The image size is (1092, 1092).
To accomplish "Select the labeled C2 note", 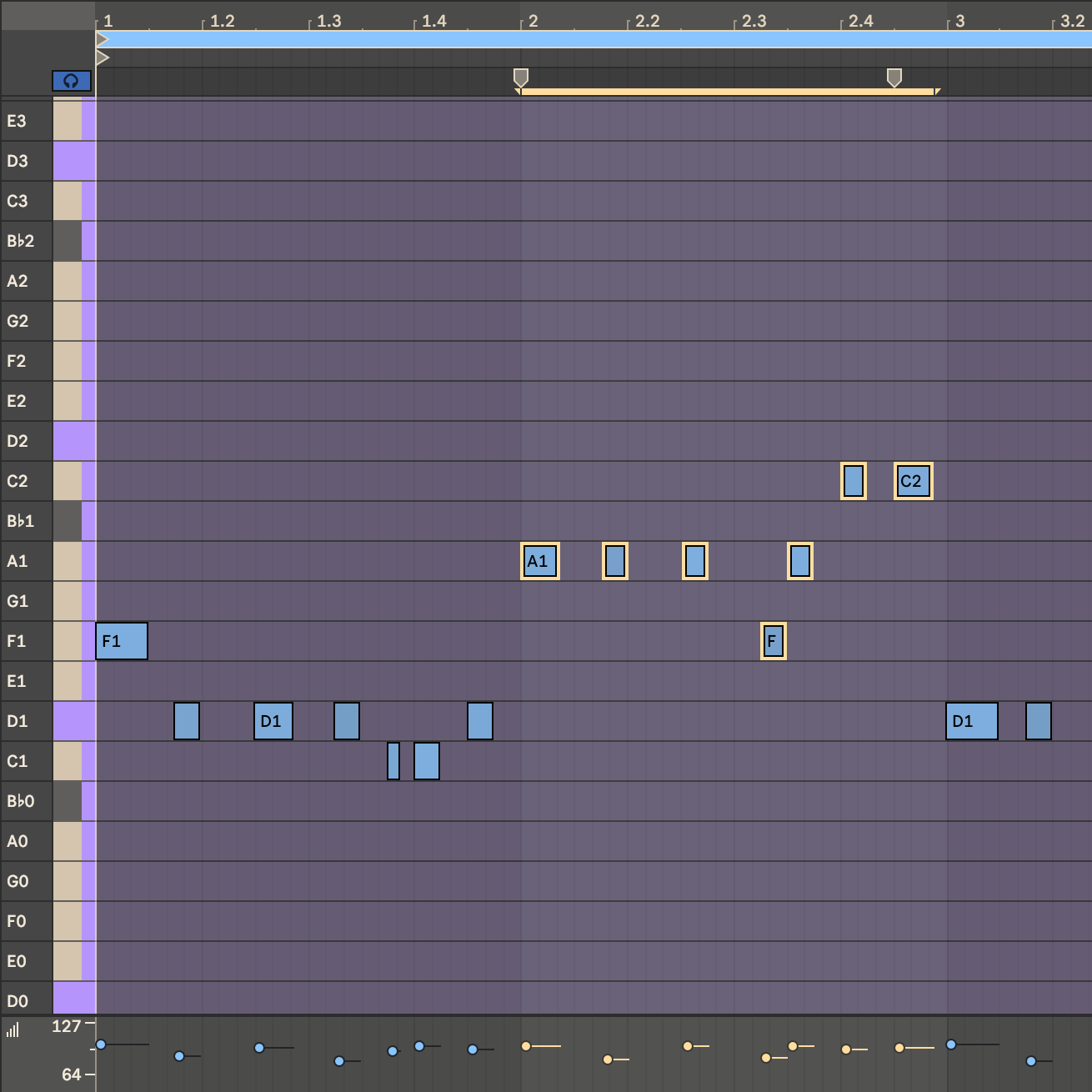I will tap(913, 481).
